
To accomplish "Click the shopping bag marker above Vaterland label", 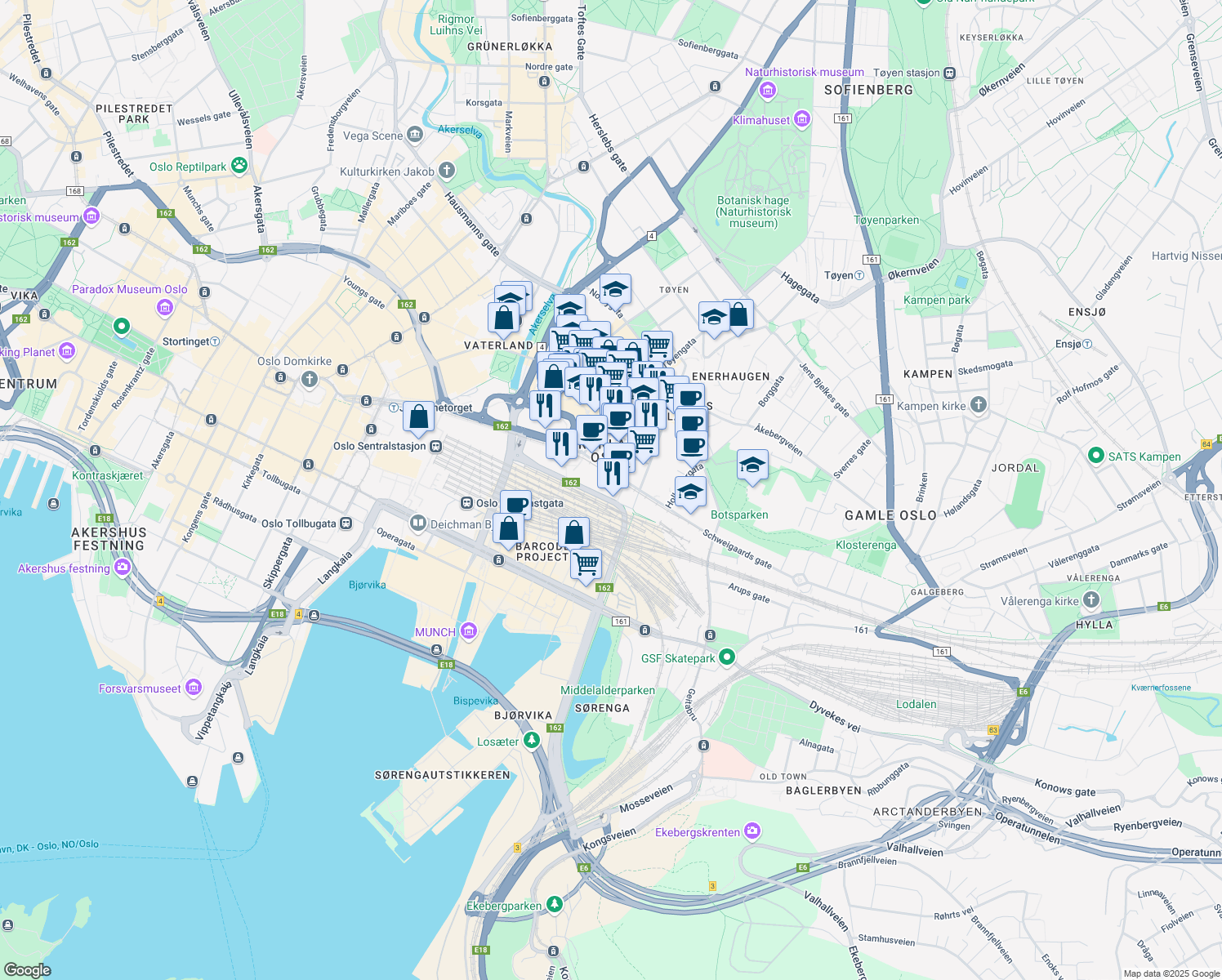I will click(504, 318).
